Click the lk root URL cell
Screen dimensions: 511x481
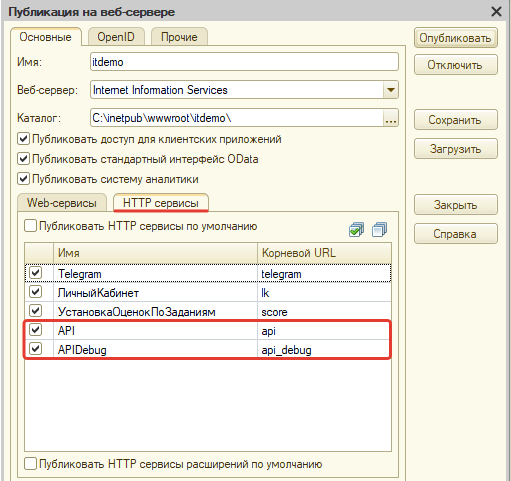coord(324,293)
